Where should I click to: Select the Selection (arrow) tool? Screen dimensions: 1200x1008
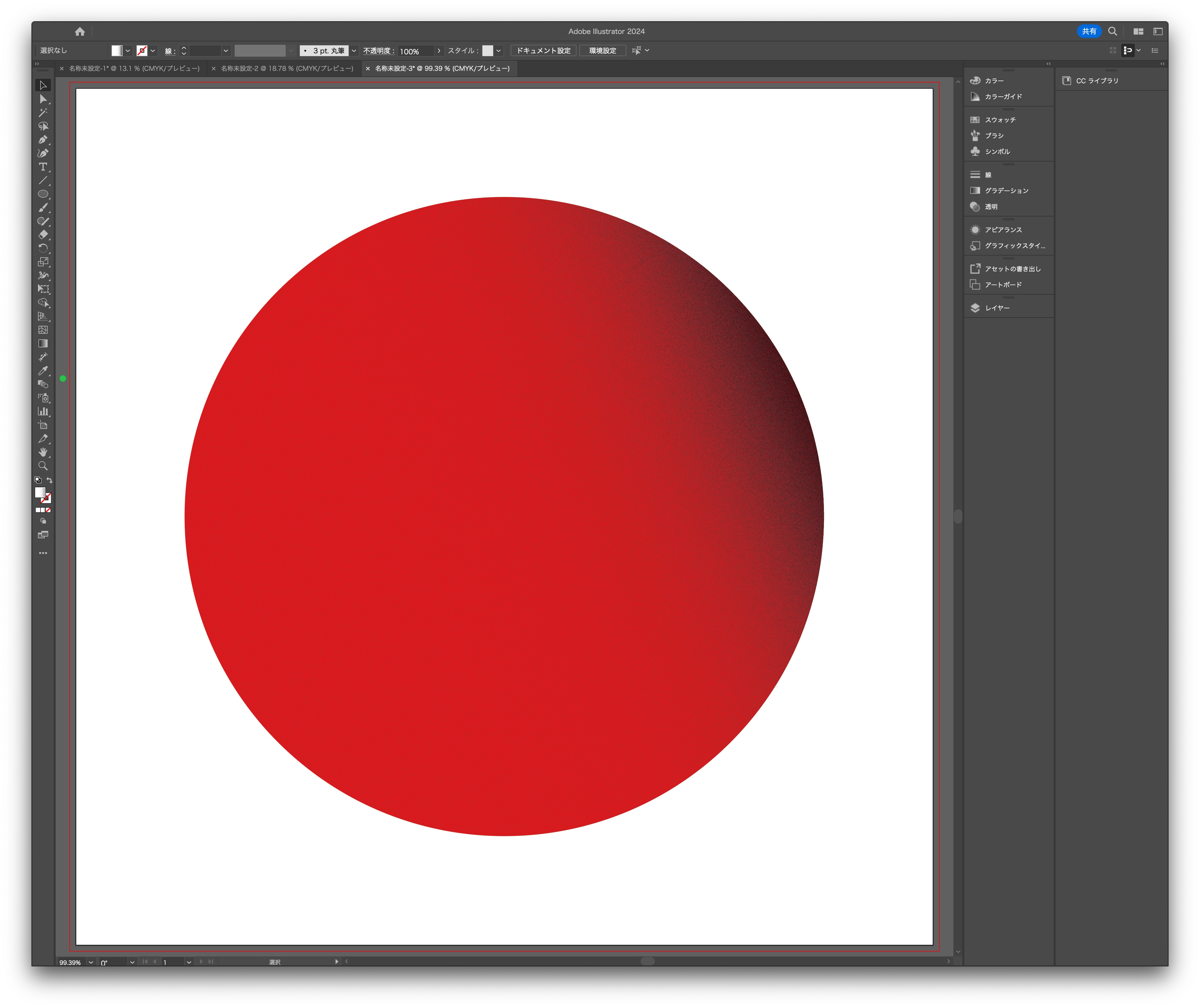tap(43, 85)
